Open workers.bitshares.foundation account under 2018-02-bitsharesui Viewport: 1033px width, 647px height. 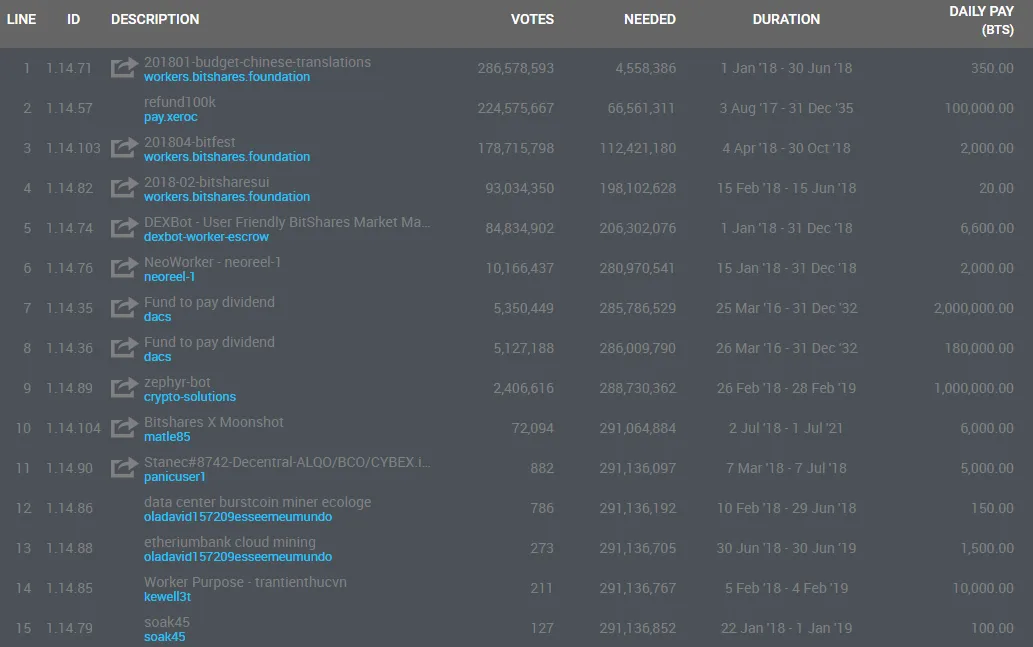(227, 196)
